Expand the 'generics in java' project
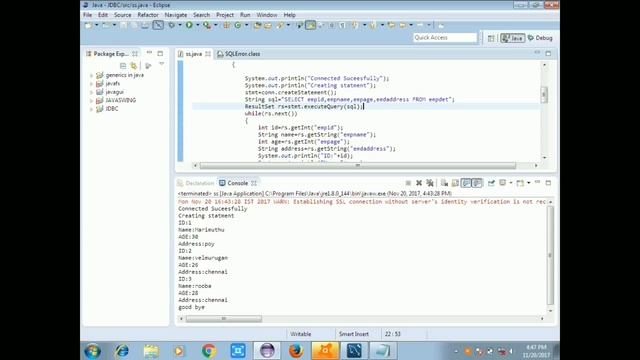Viewport: 640px width, 360px height. click(92, 76)
